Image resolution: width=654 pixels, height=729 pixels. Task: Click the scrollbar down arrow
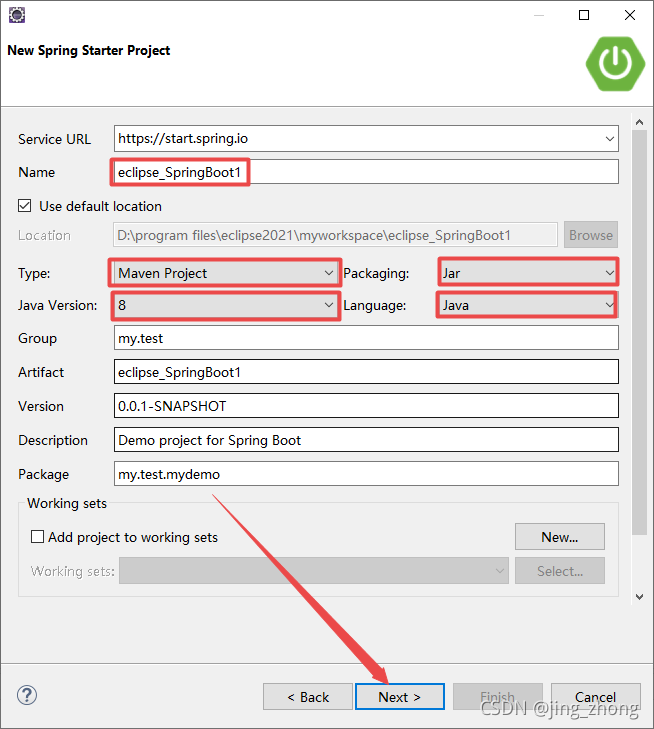pyautogui.click(x=640, y=596)
